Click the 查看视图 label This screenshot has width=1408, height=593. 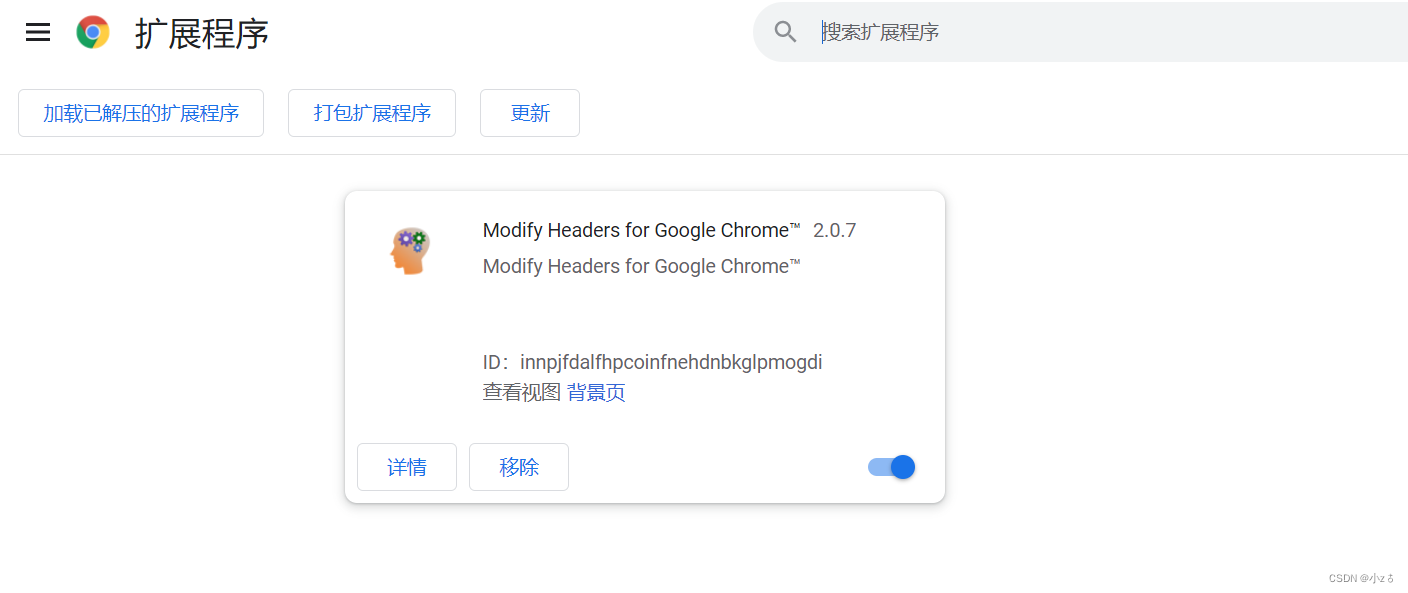(522, 393)
